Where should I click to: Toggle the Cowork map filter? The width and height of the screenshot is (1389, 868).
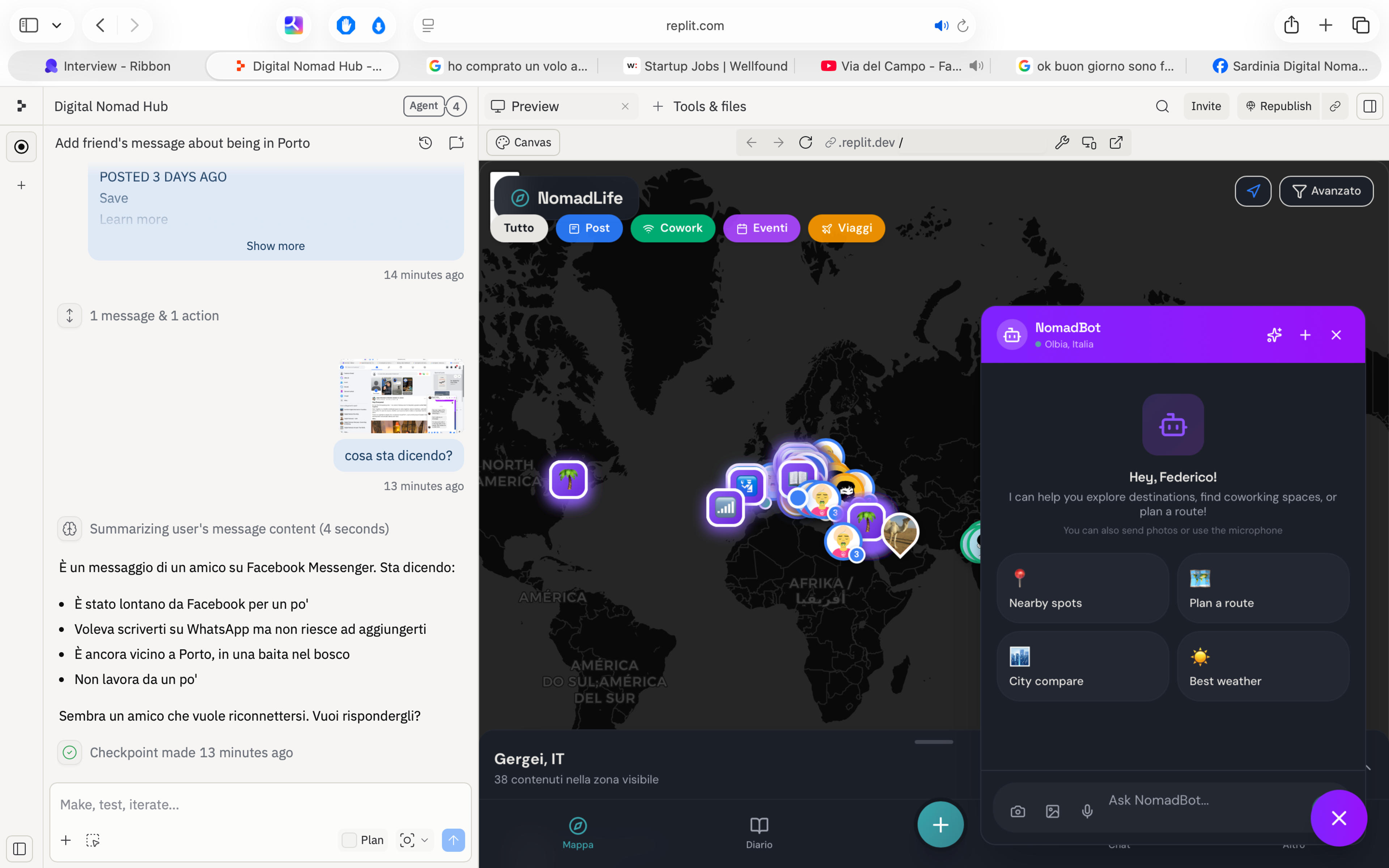click(673, 229)
